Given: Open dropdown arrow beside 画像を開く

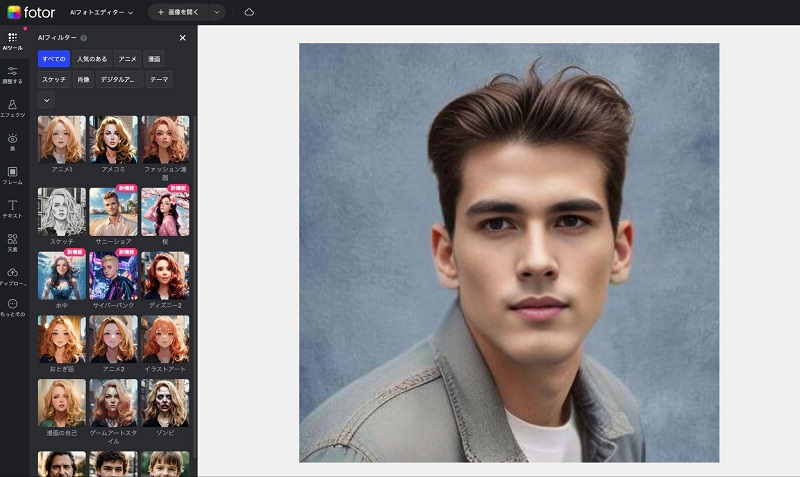Looking at the screenshot, I should [216, 12].
